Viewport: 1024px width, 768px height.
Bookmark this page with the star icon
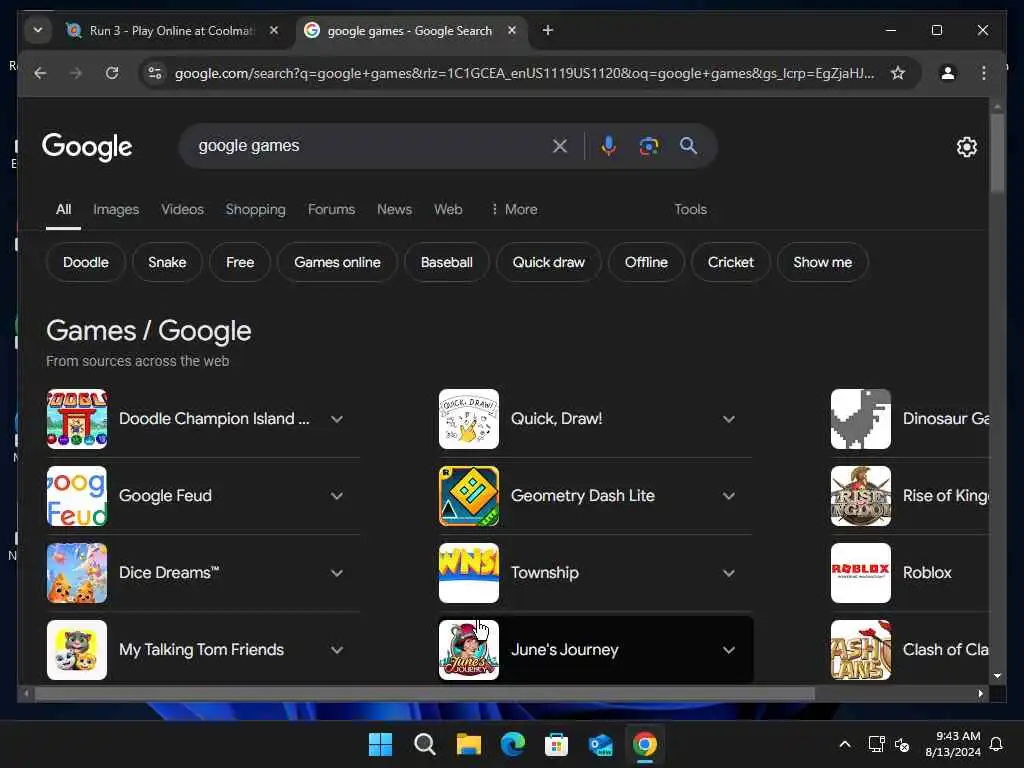pos(898,73)
